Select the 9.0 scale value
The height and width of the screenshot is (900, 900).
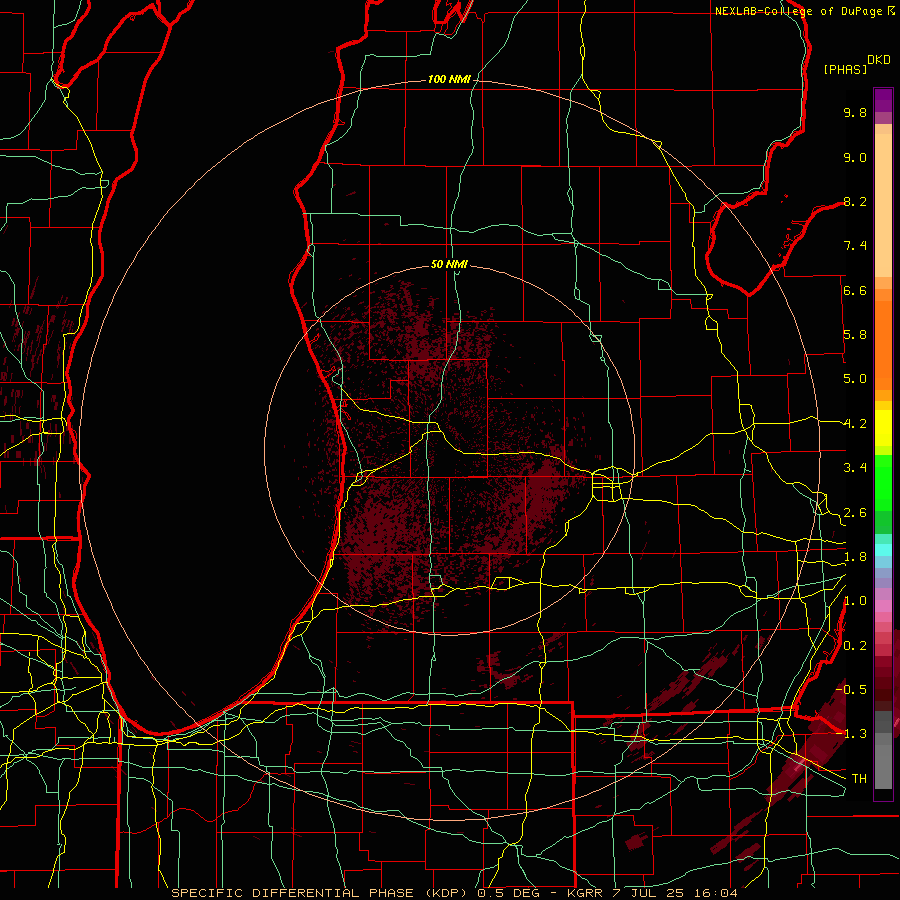pos(855,157)
